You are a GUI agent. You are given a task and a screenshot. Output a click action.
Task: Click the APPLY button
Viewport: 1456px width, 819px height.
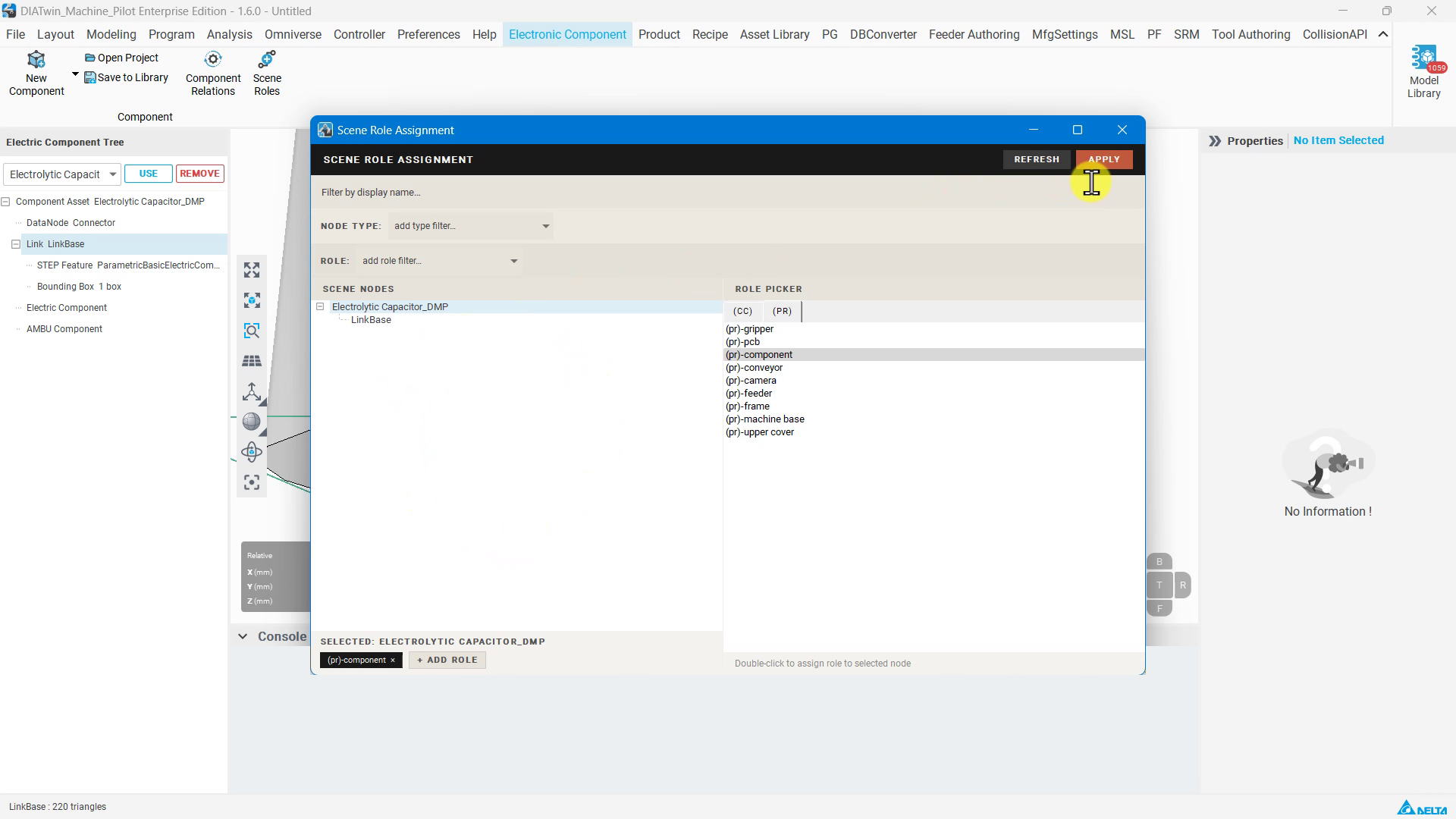point(1104,159)
